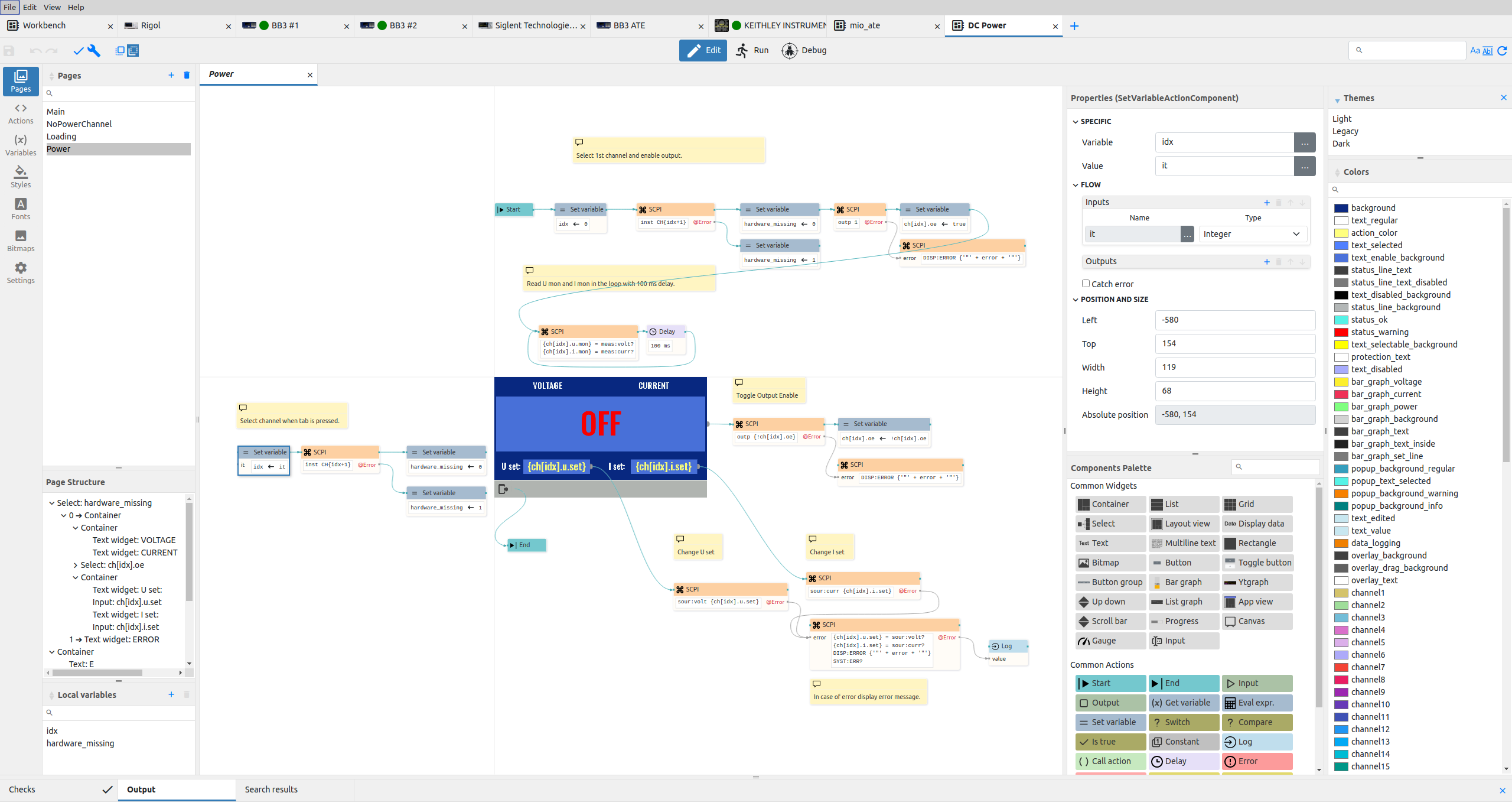This screenshot has height=809, width=1512.
Task: Click the Run mode button
Action: pyautogui.click(x=752, y=50)
